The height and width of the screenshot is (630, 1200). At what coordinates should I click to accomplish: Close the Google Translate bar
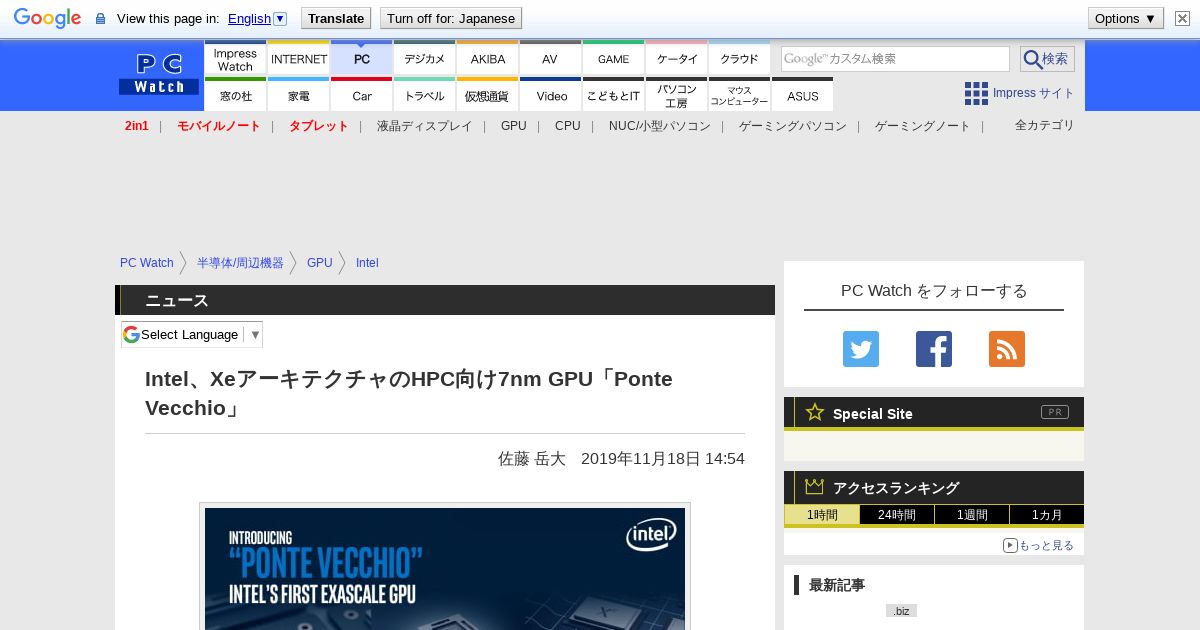click(1182, 18)
